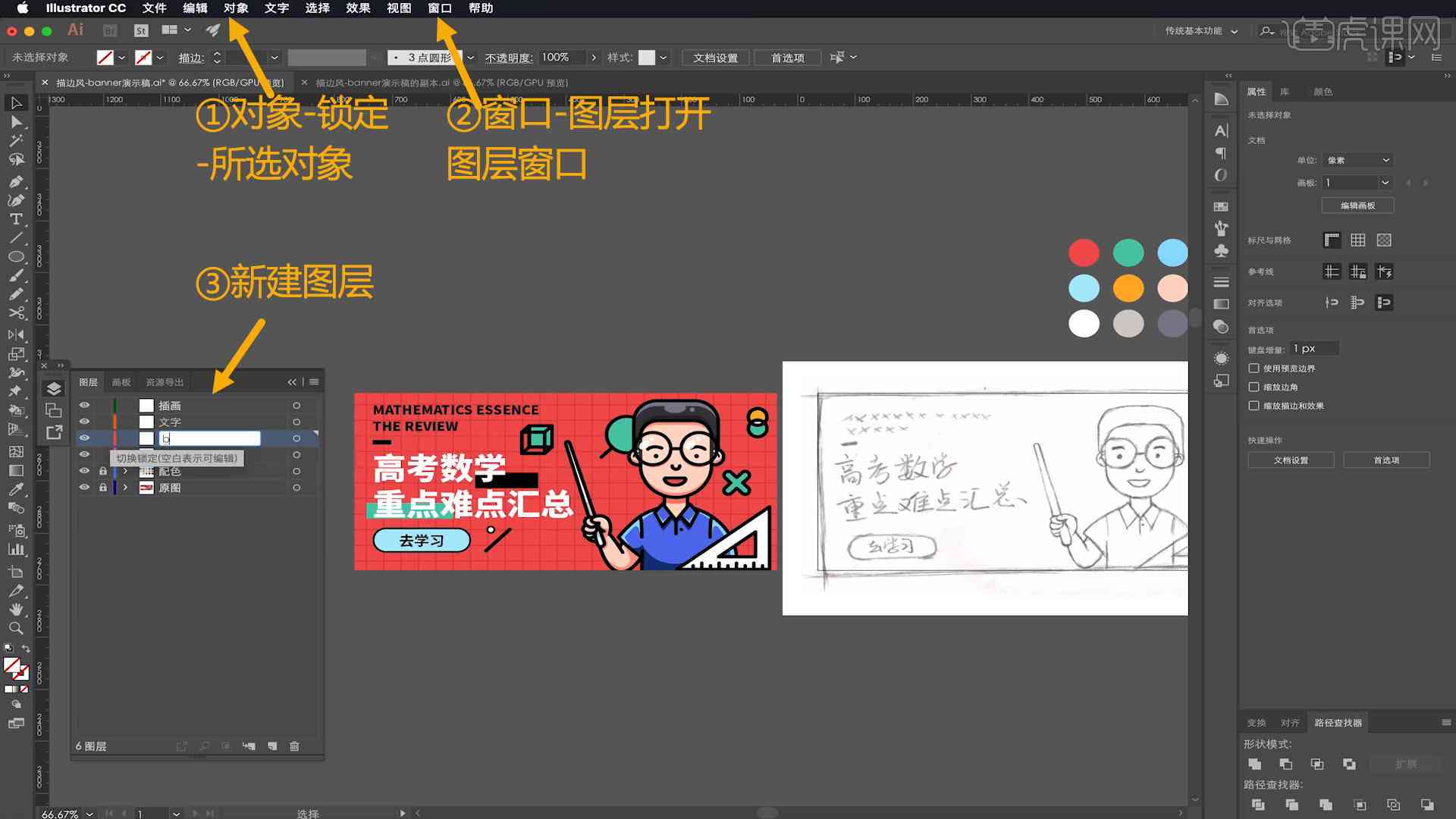Toggle visibility of 原图 layer
Screen dimensions: 1456x819
[85, 488]
